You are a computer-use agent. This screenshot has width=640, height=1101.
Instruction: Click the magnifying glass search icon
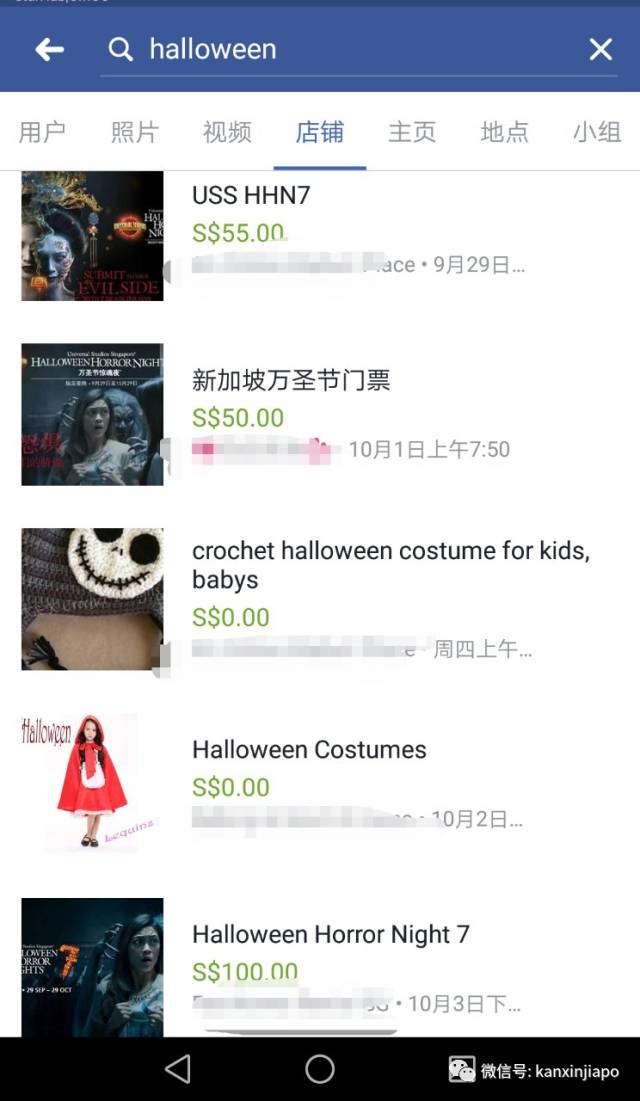pos(121,49)
